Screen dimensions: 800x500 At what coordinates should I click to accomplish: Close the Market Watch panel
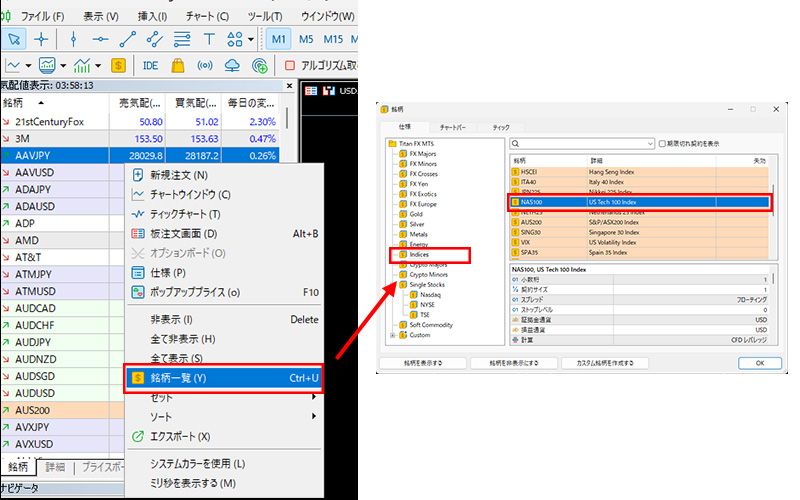[x=289, y=86]
